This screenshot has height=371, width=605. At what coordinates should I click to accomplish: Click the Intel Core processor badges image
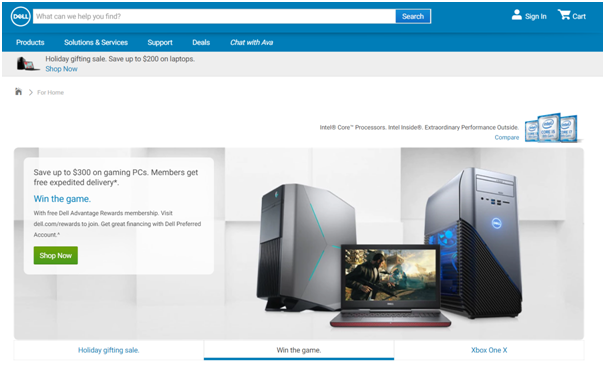coord(553,128)
